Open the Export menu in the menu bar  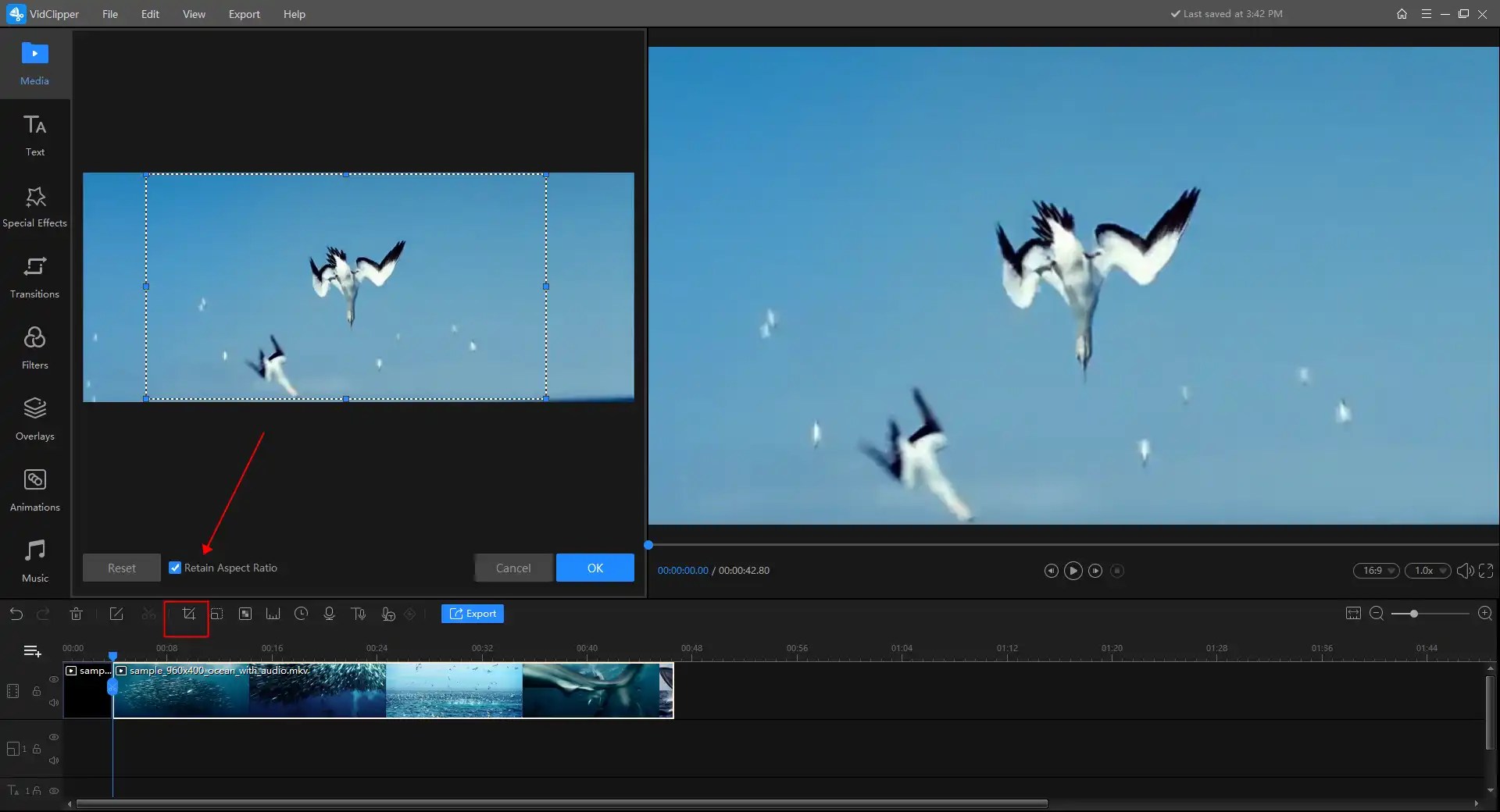[244, 14]
